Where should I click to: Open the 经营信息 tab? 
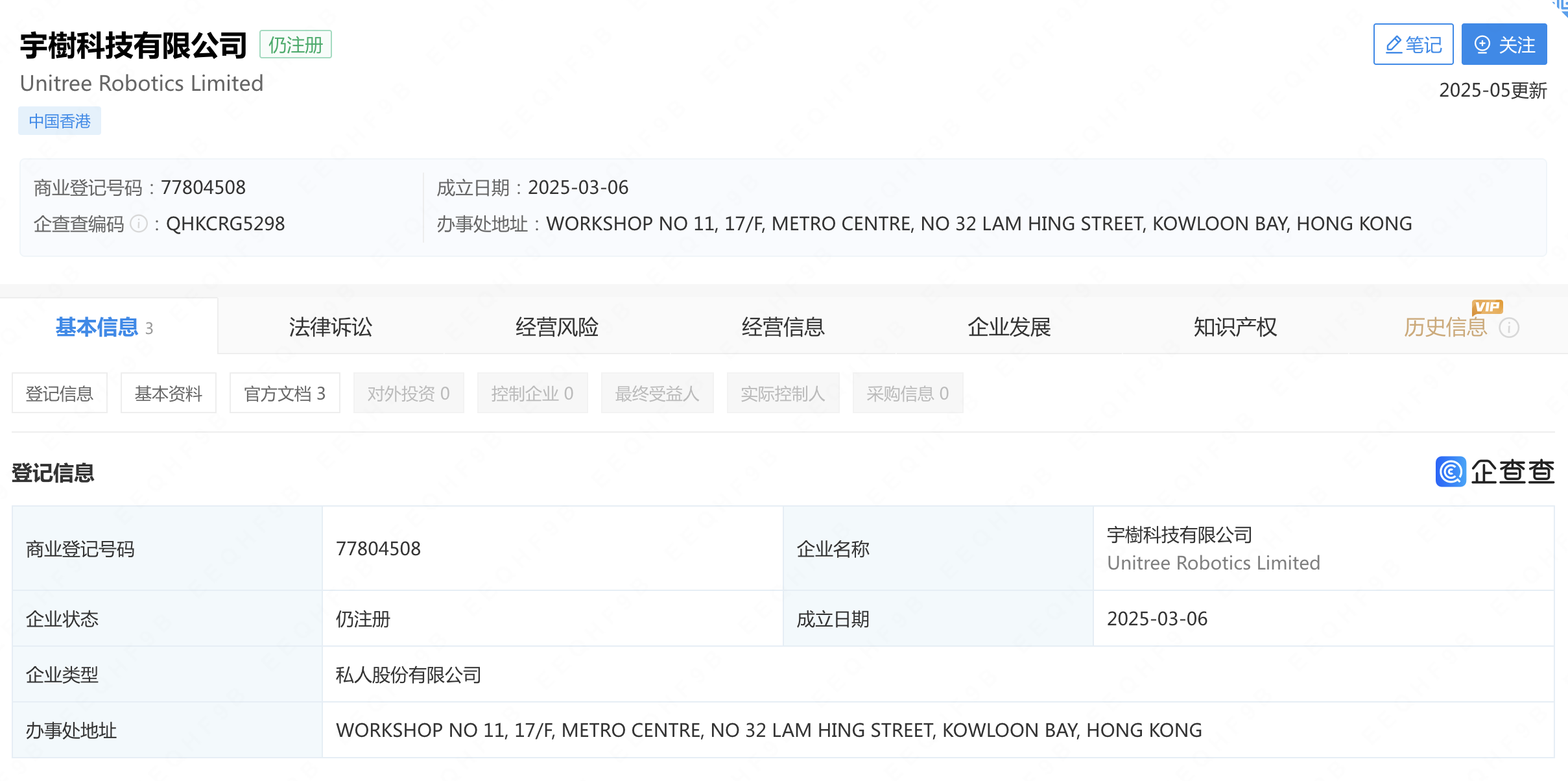point(783,327)
